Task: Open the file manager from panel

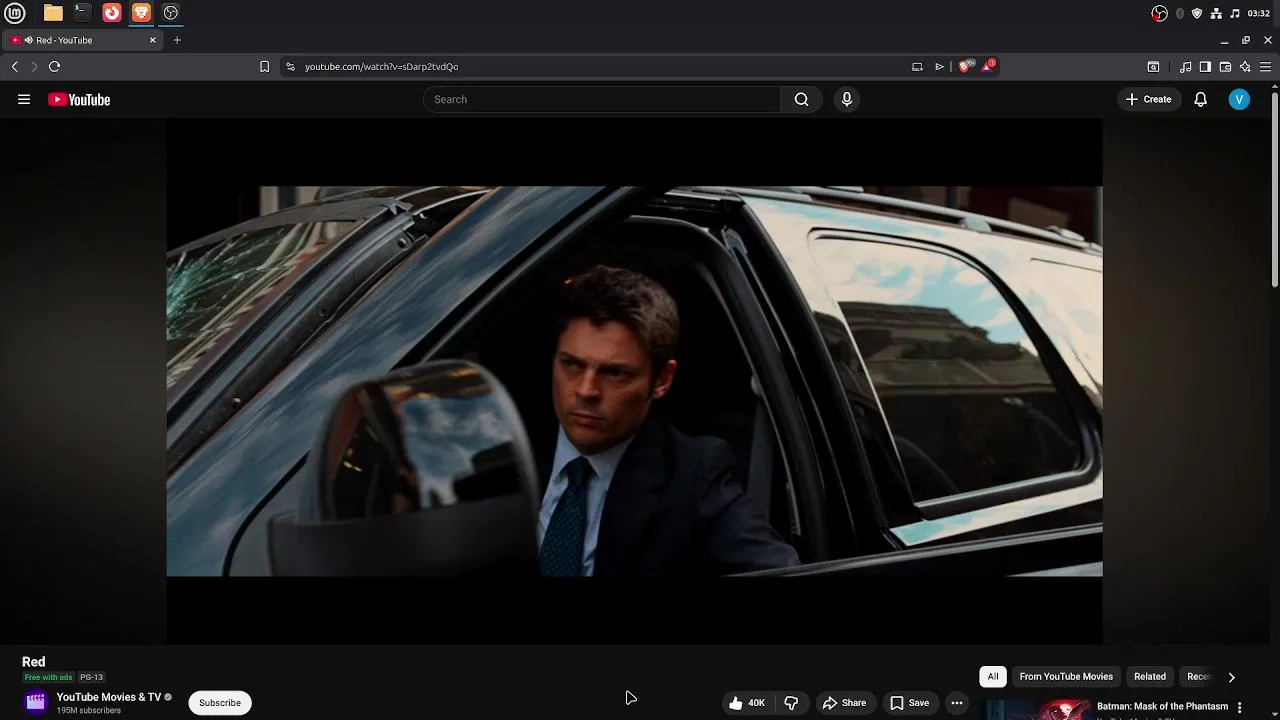Action: point(53,13)
